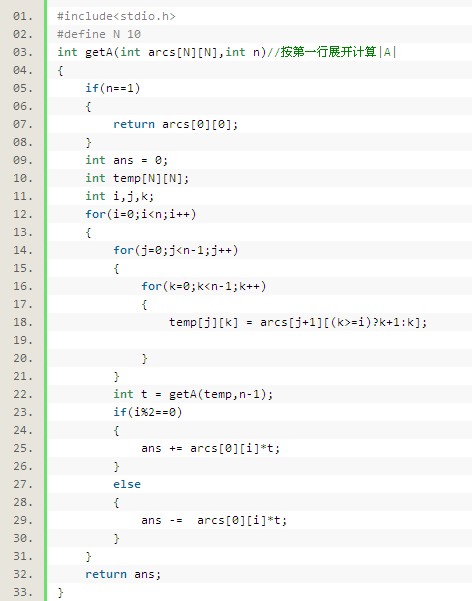Click the for(k=0;k<n-1;k++) loop header
472x601 pixels.
point(204,286)
